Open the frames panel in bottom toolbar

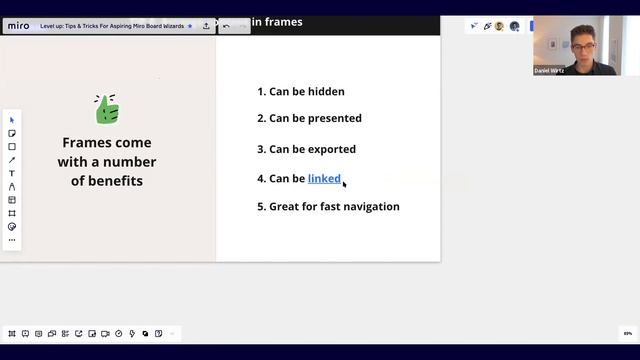click(x=12, y=333)
